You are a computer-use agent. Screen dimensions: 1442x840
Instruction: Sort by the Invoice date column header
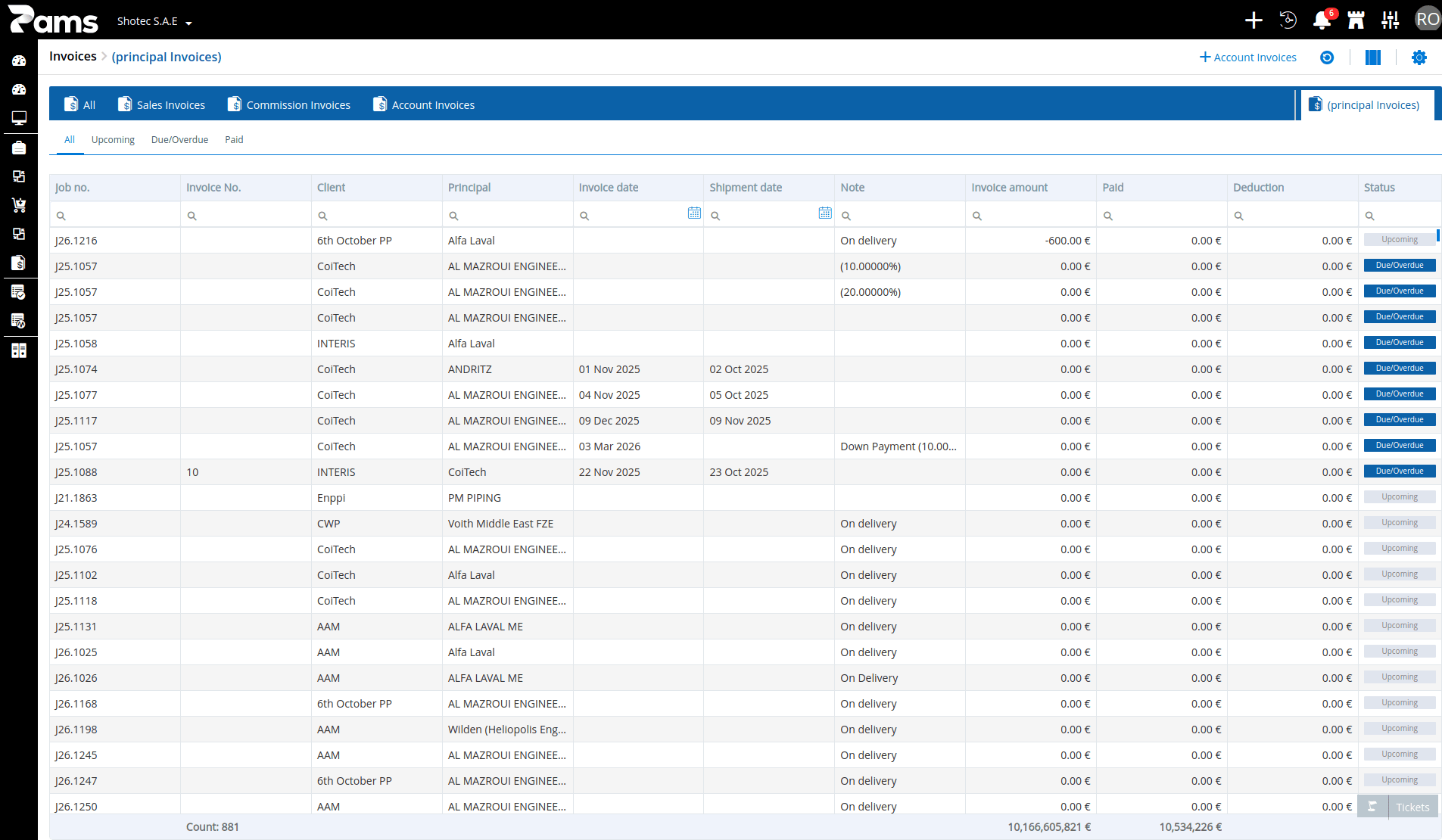pos(638,188)
